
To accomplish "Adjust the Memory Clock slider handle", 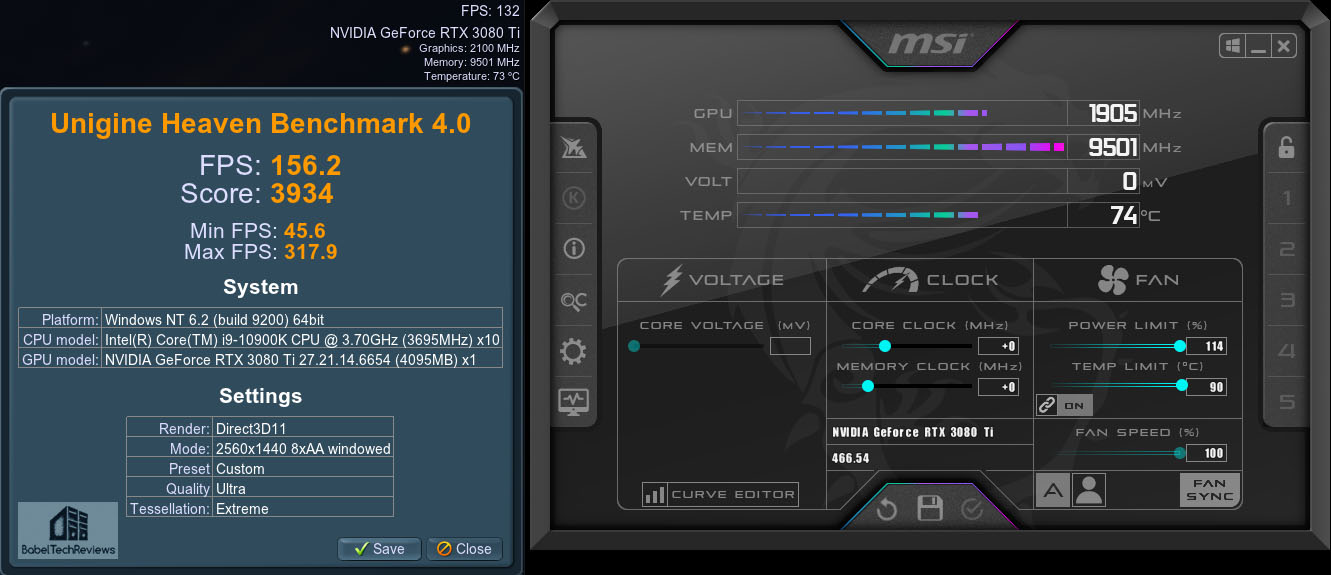I will point(868,386).
